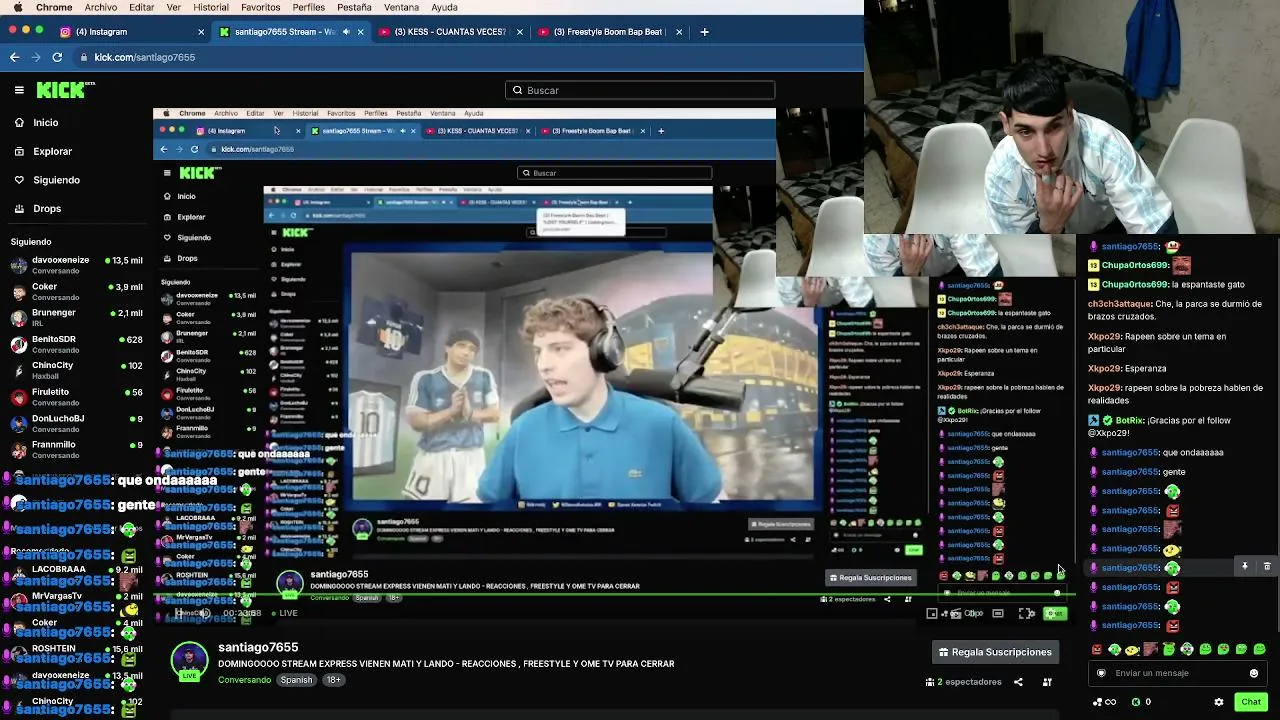Mute audio on the santiago7655 Stream tab
Screen dimensions: 1280x720
click(346, 32)
